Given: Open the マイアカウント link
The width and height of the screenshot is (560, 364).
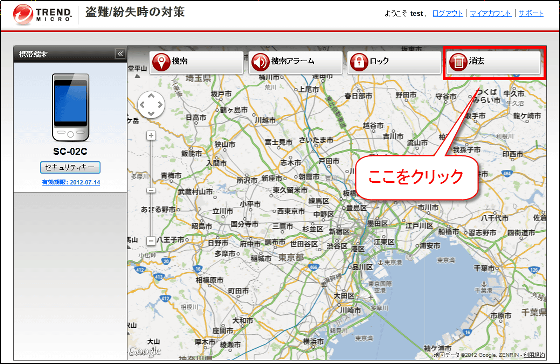Looking at the screenshot, I should [491, 14].
